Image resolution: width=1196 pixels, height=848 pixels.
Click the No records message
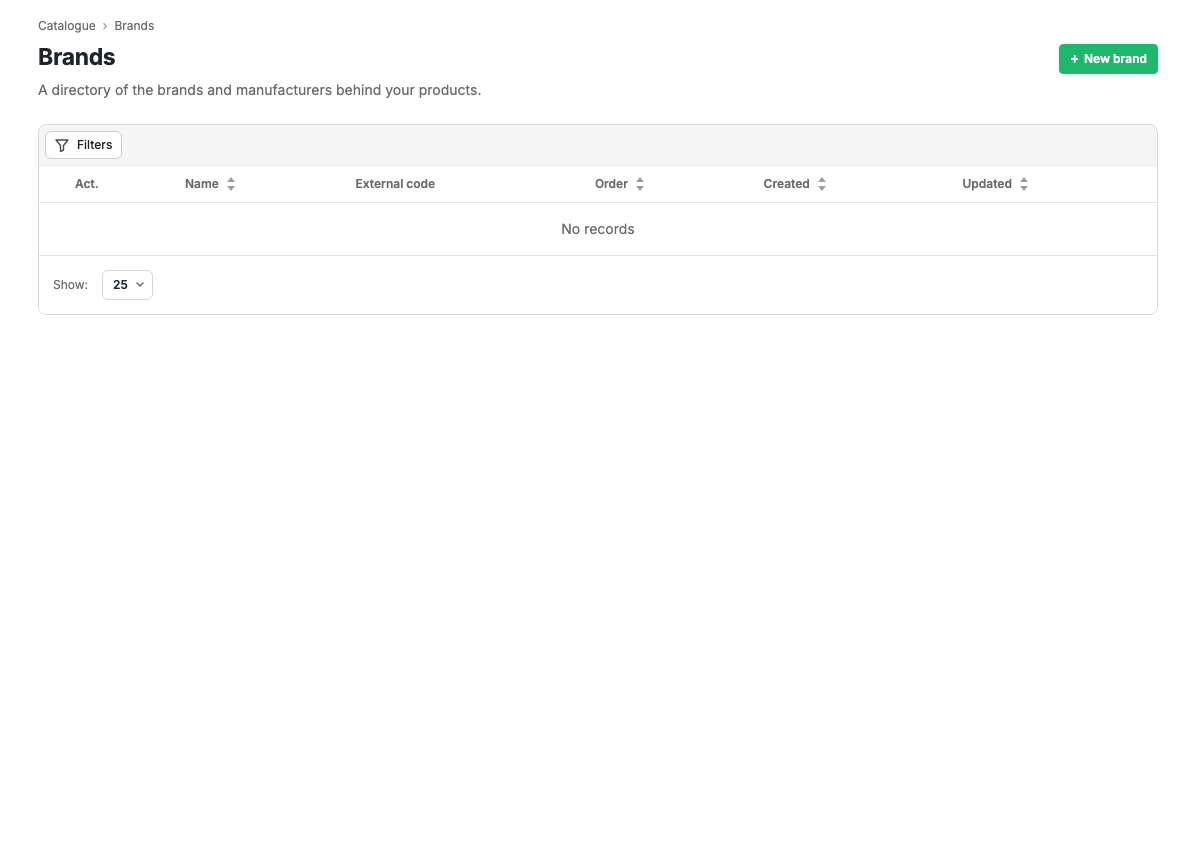pos(598,229)
